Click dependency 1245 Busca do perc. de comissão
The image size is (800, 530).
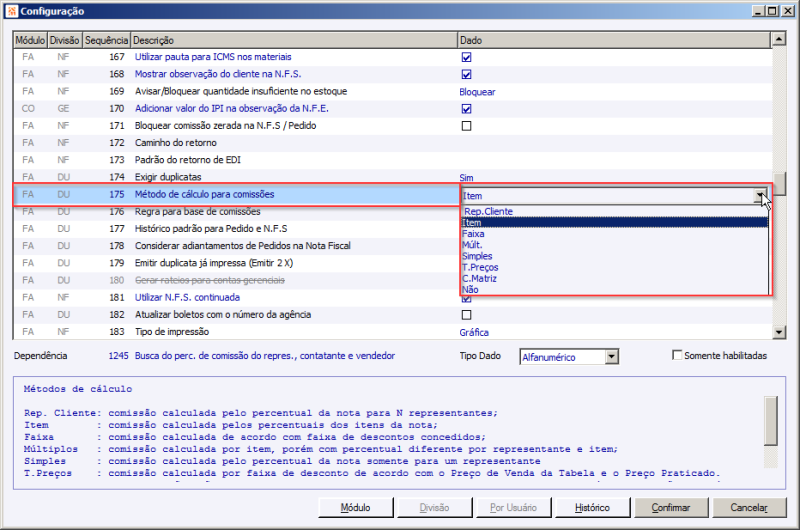[x=252, y=356]
